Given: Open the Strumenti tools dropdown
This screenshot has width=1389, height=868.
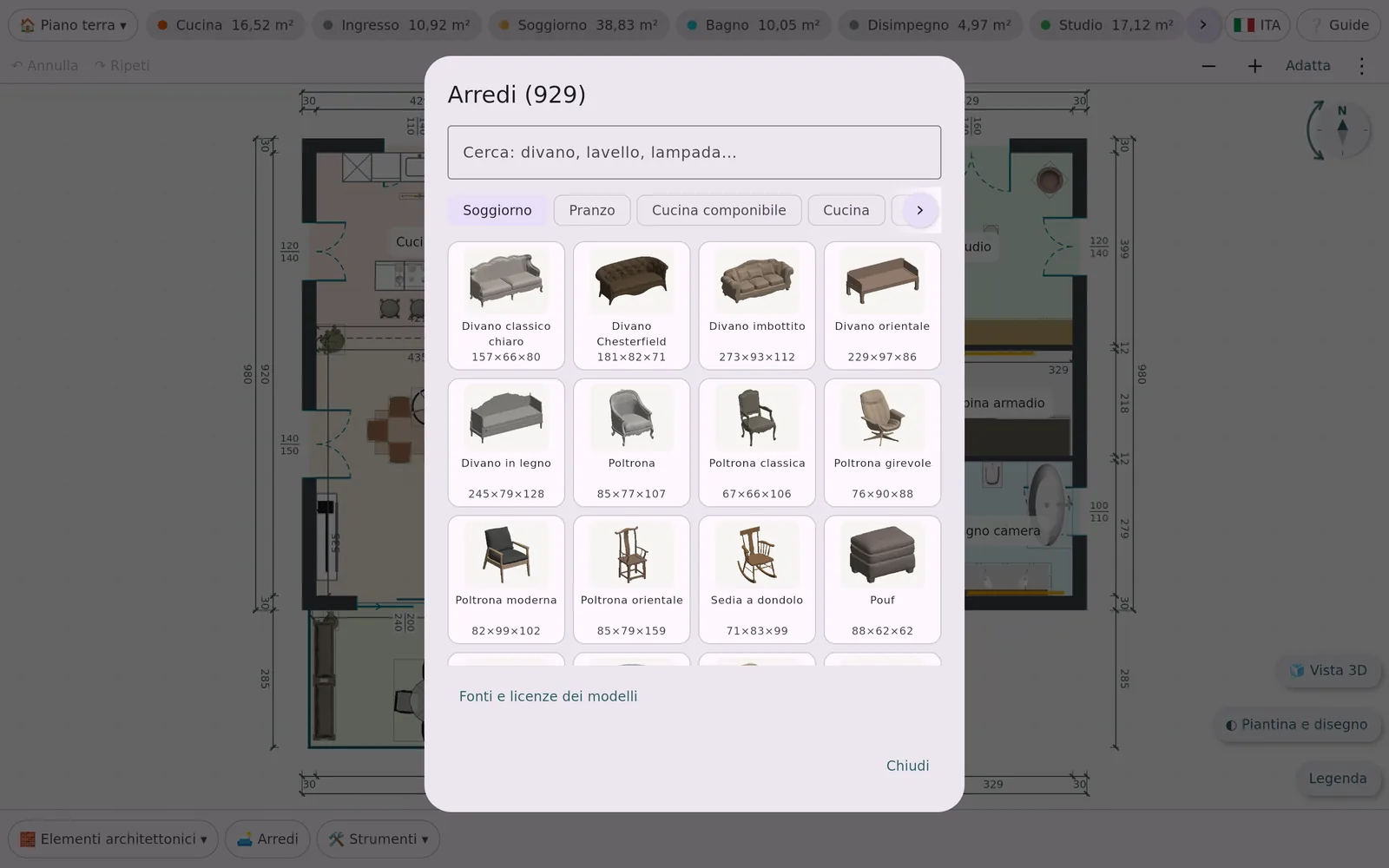Looking at the screenshot, I should click(378, 839).
